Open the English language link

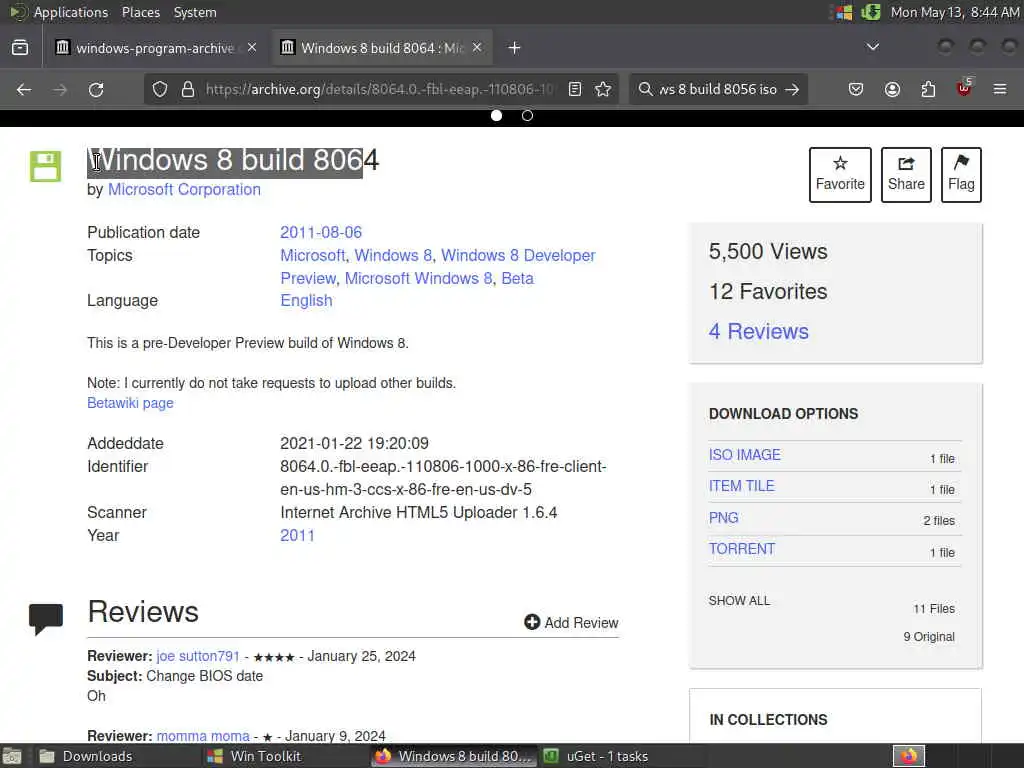pos(306,300)
